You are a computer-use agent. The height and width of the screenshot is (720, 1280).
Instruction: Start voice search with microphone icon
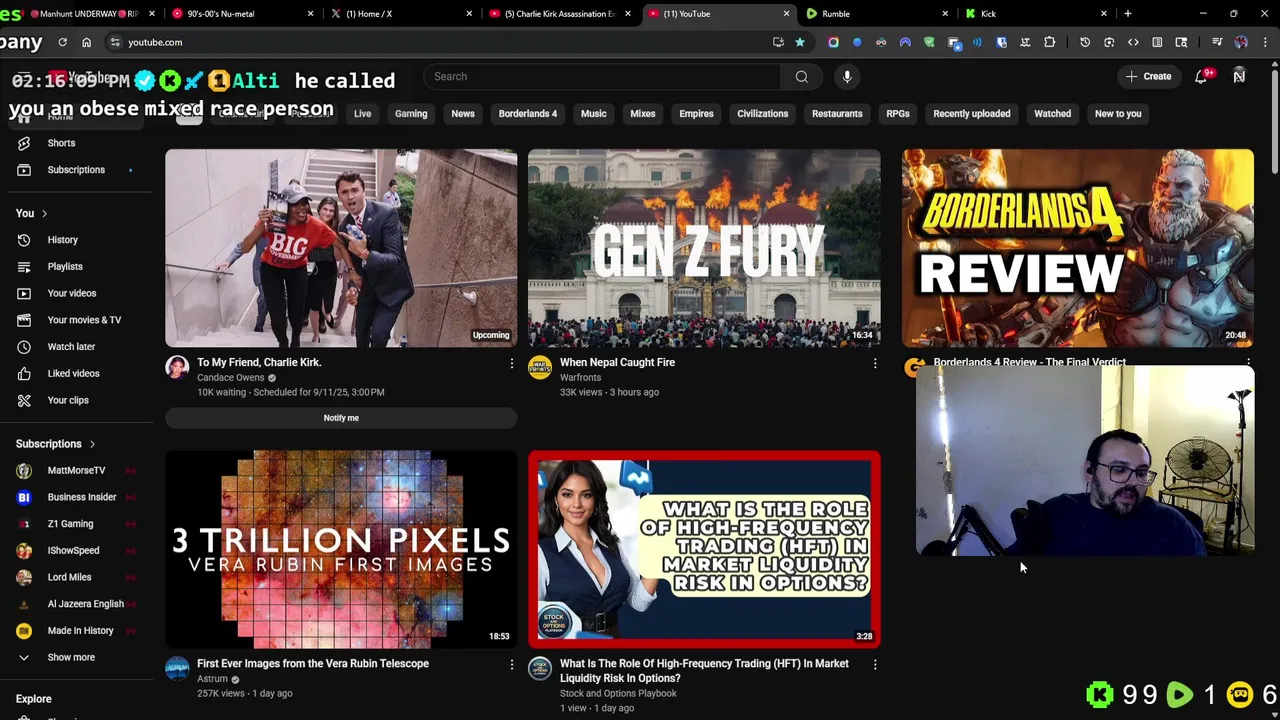[847, 77]
